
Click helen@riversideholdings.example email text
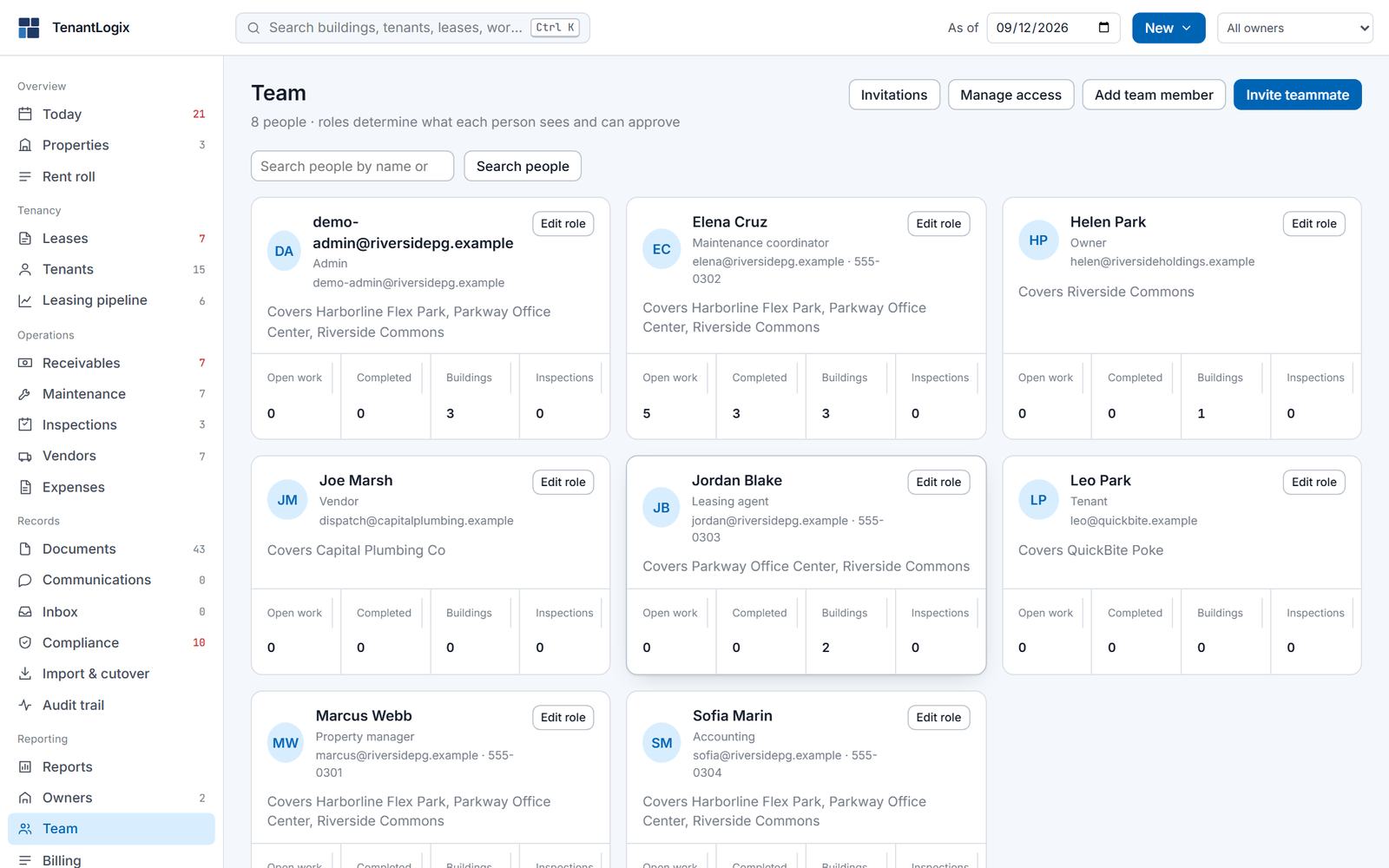pyautogui.click(x=1162, y=261)
